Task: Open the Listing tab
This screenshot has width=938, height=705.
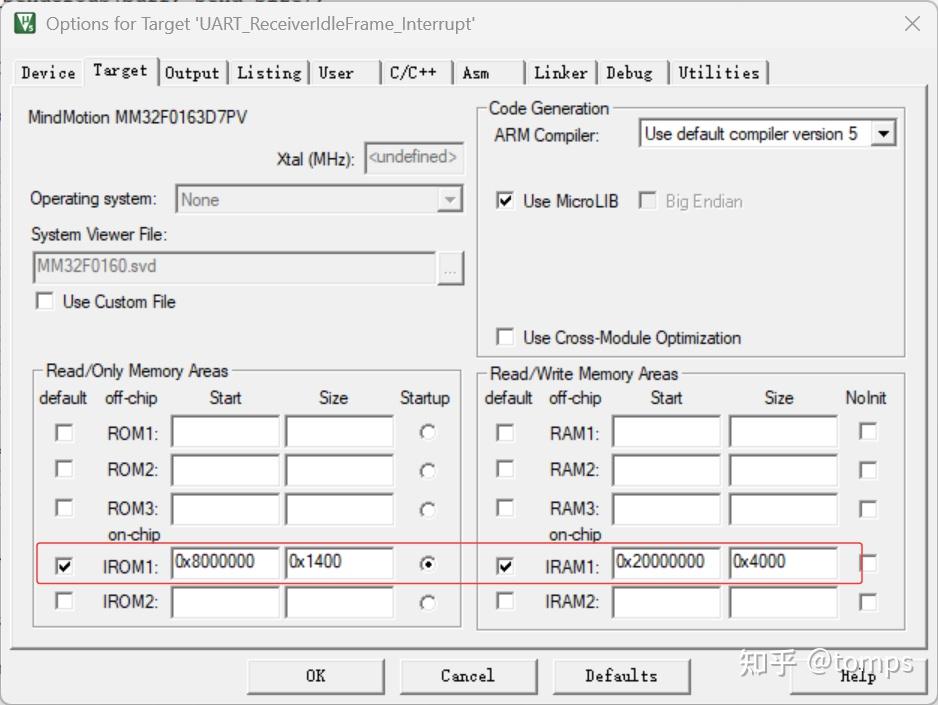Action: pyautogui.click(x=267, y=72)
